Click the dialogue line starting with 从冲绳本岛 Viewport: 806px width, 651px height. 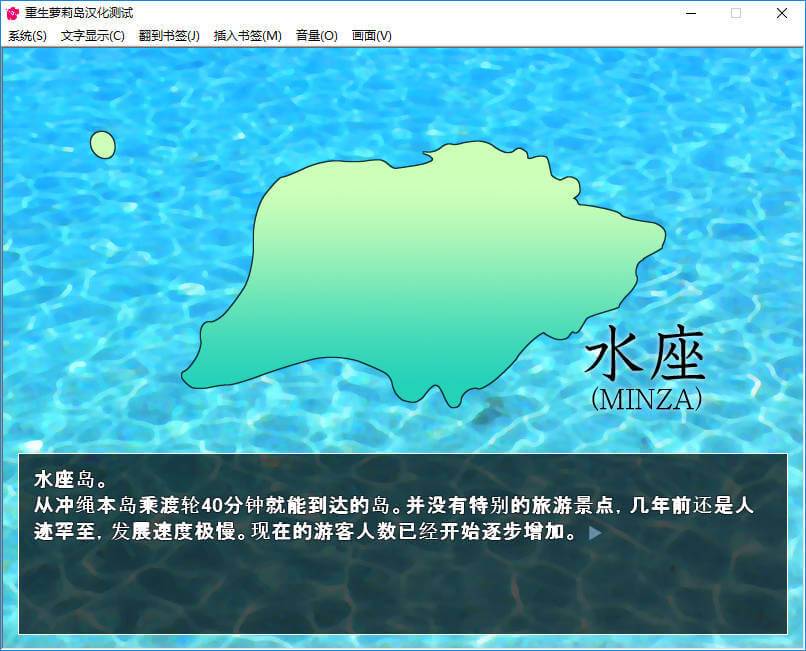(x=392, y=506)
